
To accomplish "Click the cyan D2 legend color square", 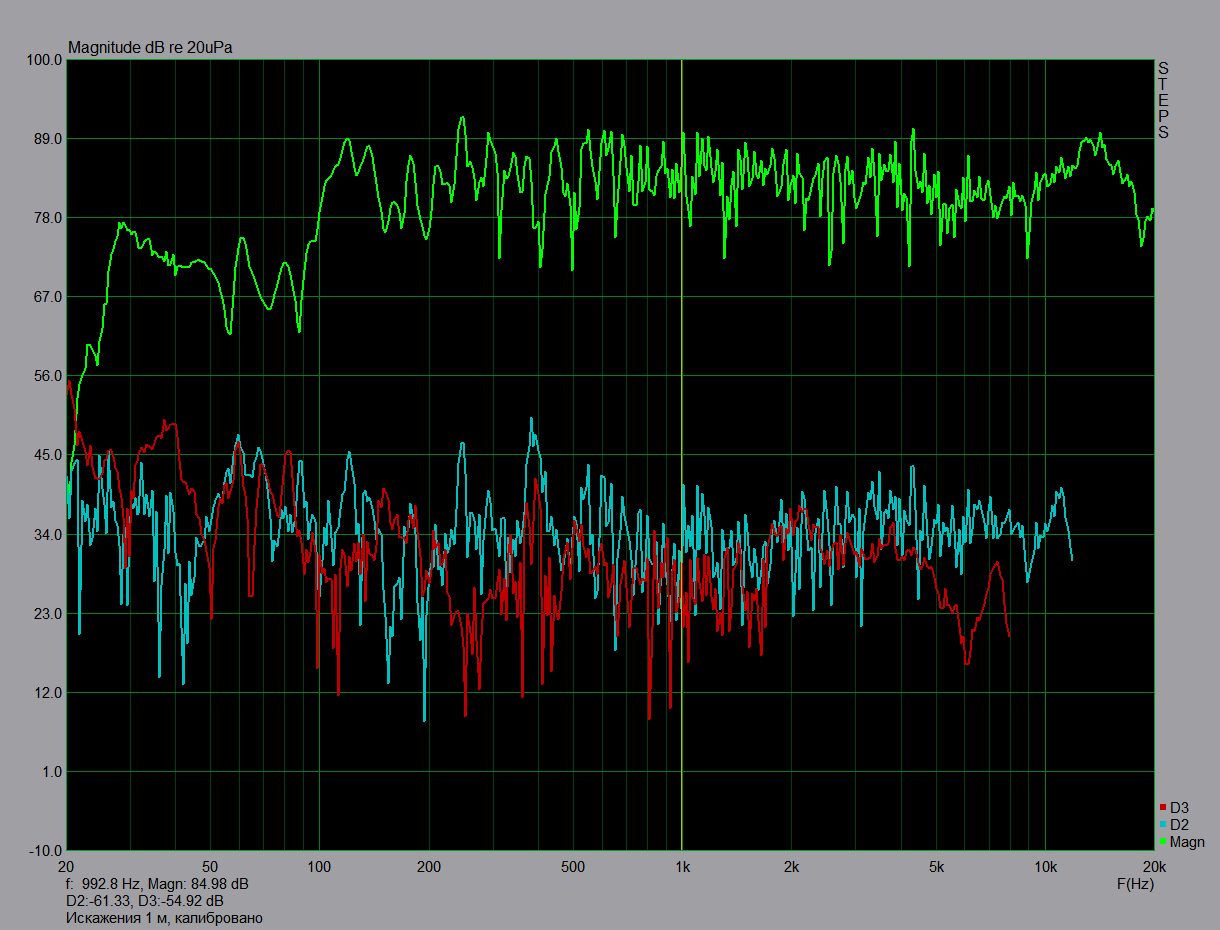I will 1163,825.
